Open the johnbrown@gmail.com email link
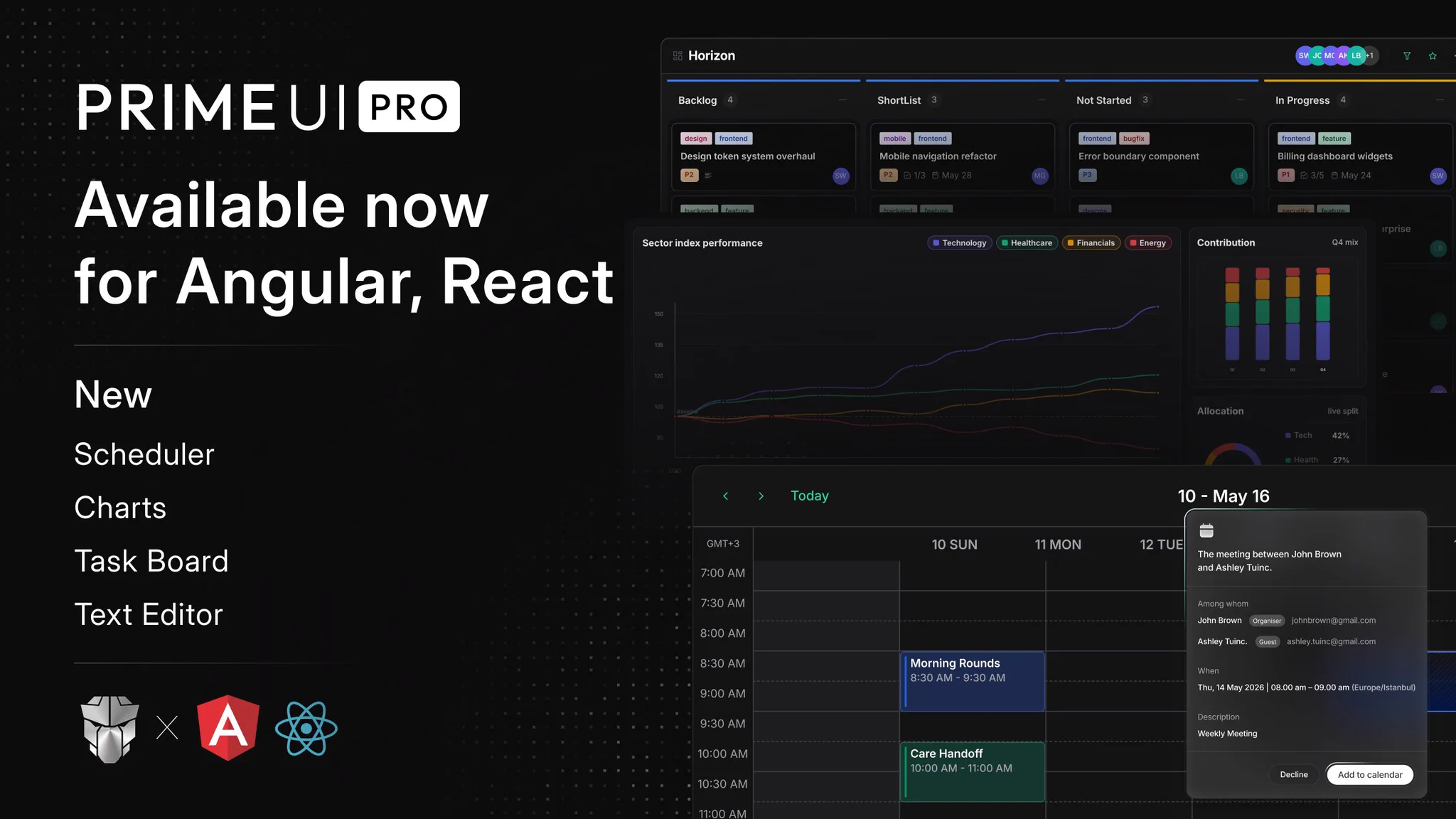The height and width of the screenshot is (819, 1456). (x=1334, y=621)
